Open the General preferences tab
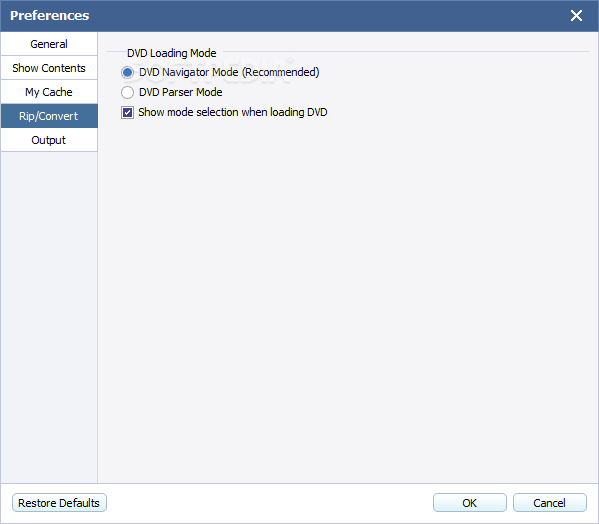This screenshot has height=524, width=599. click(49, 44)
